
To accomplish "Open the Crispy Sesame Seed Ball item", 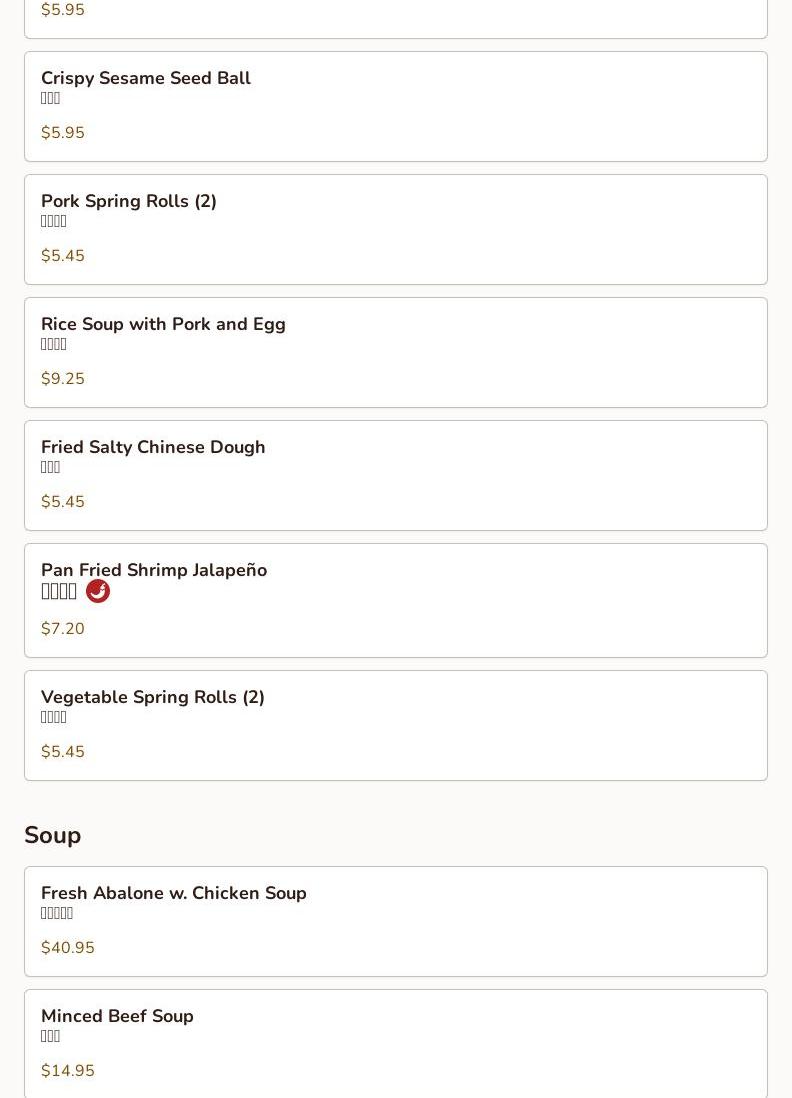I will 146,78.
